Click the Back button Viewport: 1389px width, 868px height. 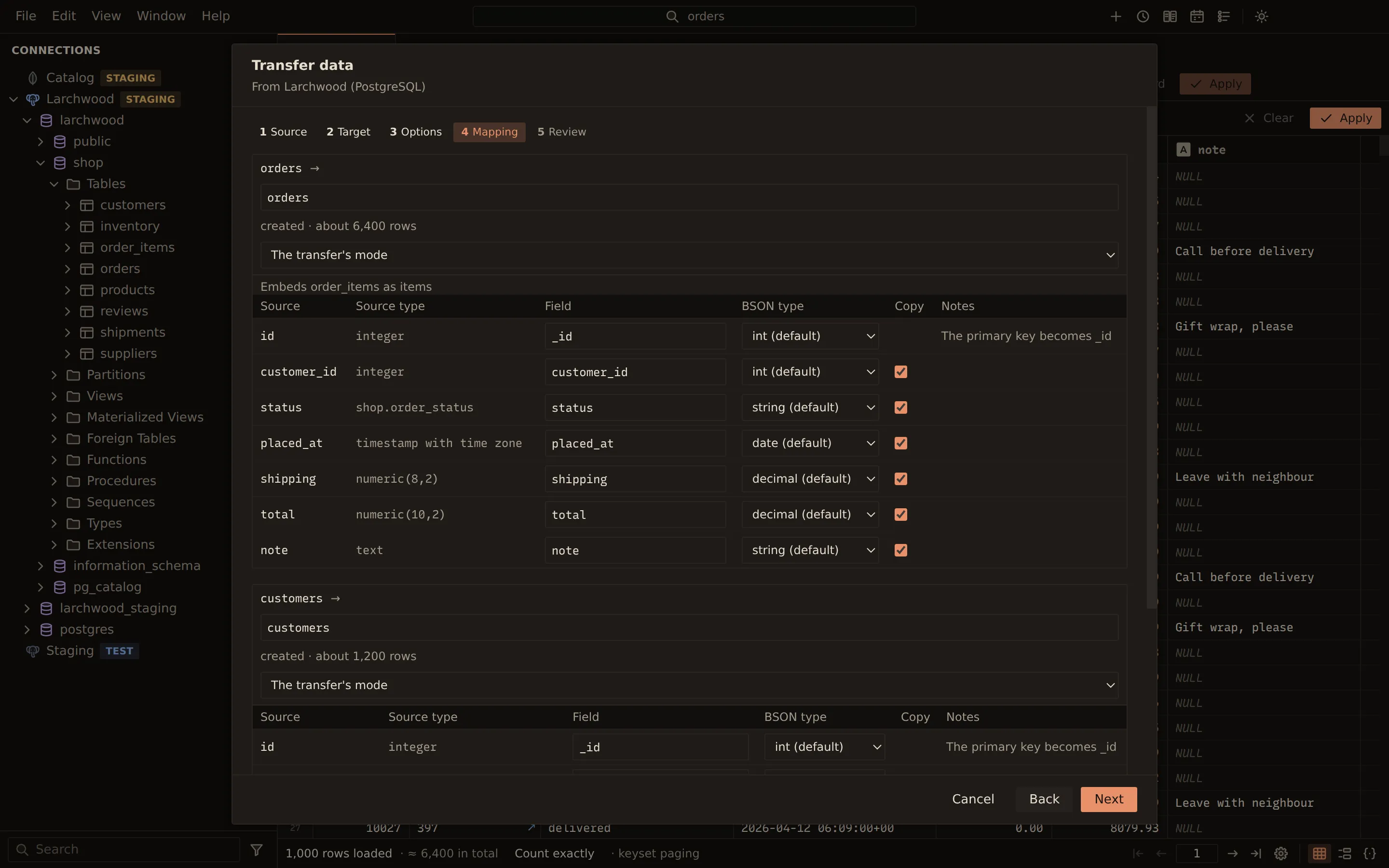(x=1044, y=799)
